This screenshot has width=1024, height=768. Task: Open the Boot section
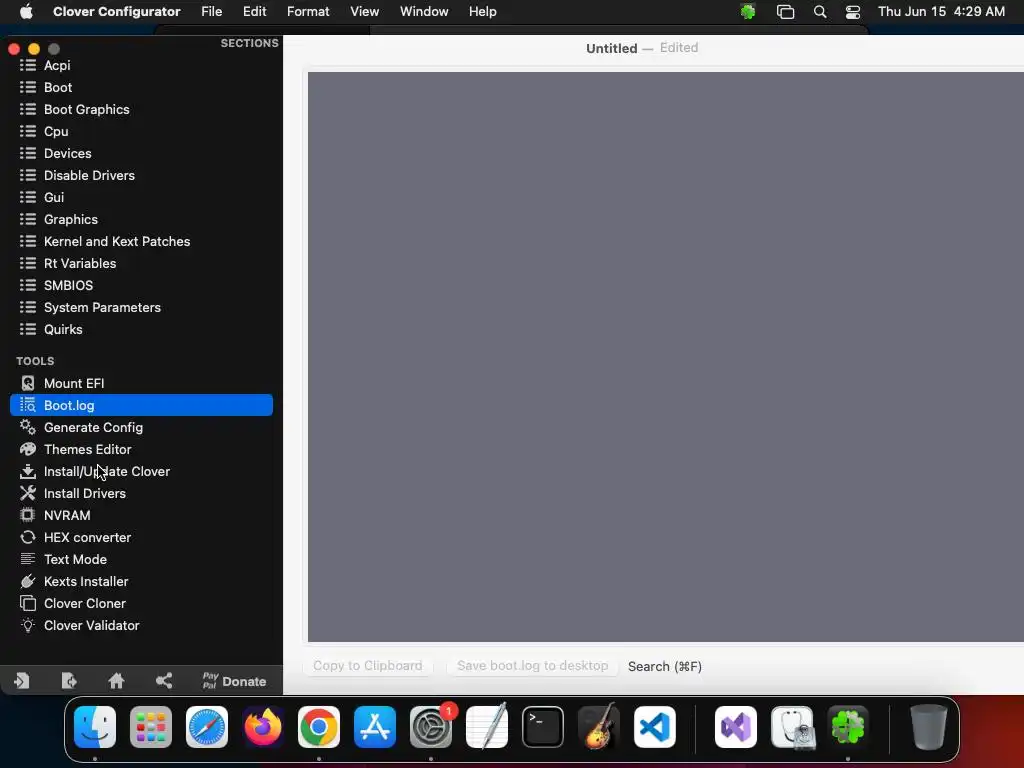pyautogui.click(x=141, y=88)
